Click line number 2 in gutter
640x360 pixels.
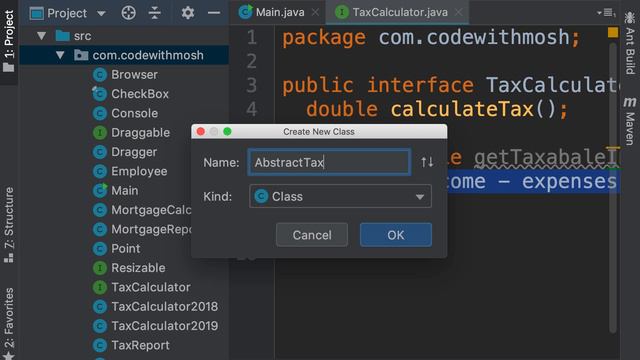[x=251, y=61]
